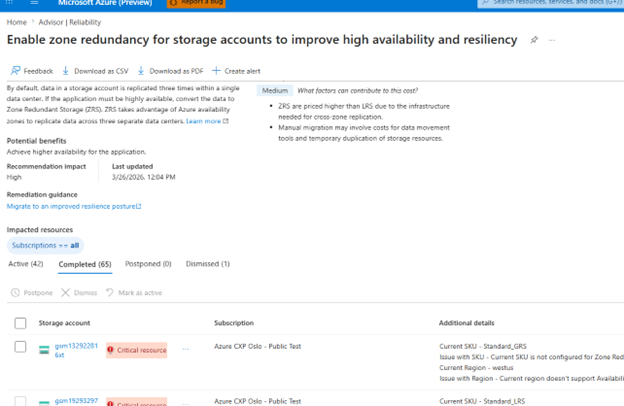This screenshot has width=624, height=406.
Task: Click the Last updated date value
Action: tap(144, 177)
